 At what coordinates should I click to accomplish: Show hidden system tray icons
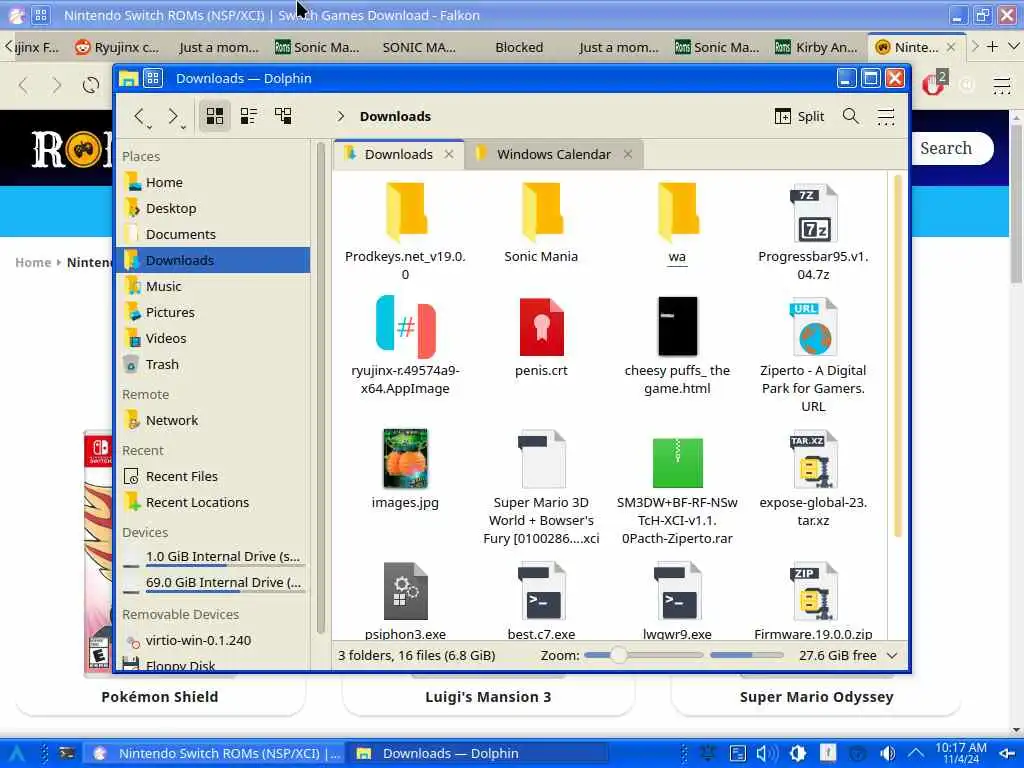pyautogui.click(x=916, y=754)
